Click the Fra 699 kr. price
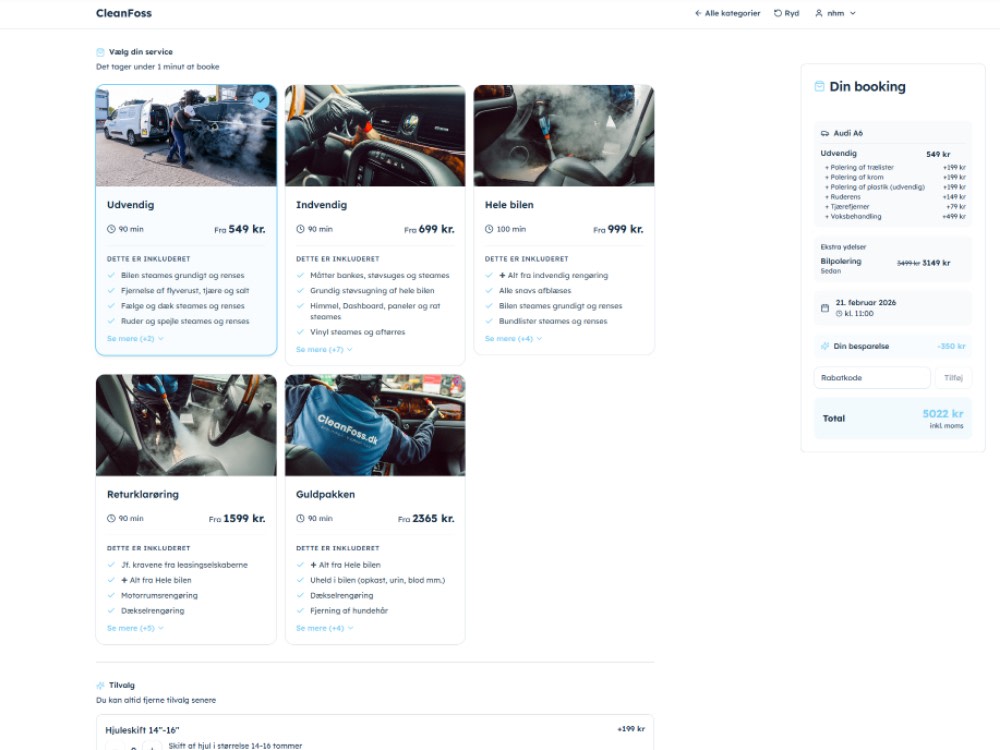1000x750 pixels. click(429, 229)
